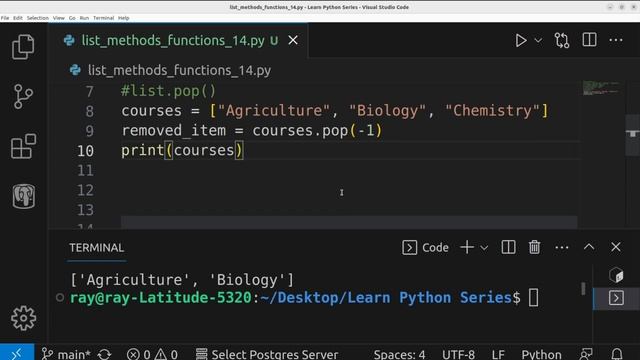
Task: Synchronize changes with the sync icon
Action: pyautogui.click(x=104, y=354)
